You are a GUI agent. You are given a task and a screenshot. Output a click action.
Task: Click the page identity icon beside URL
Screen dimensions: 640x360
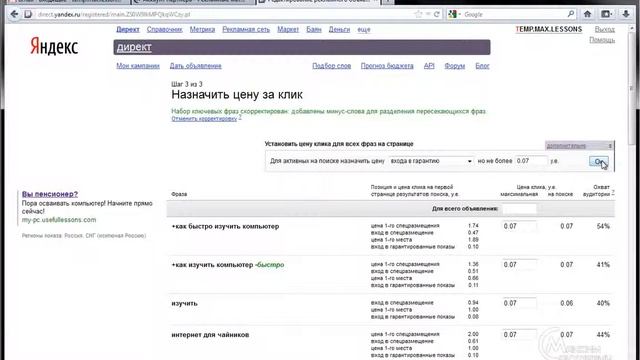point(28,14)
